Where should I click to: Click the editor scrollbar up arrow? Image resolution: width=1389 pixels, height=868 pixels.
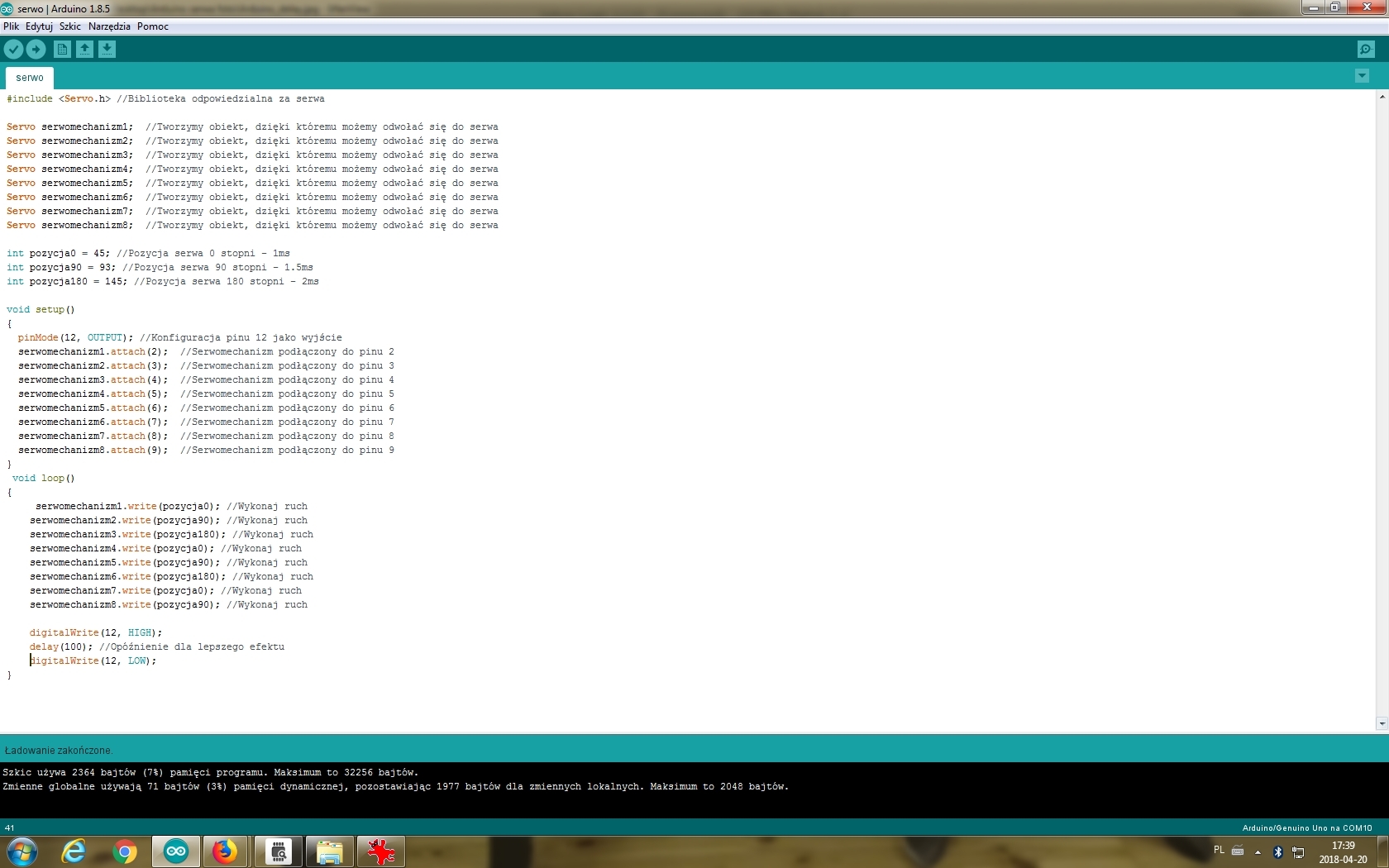(1382, 97)
